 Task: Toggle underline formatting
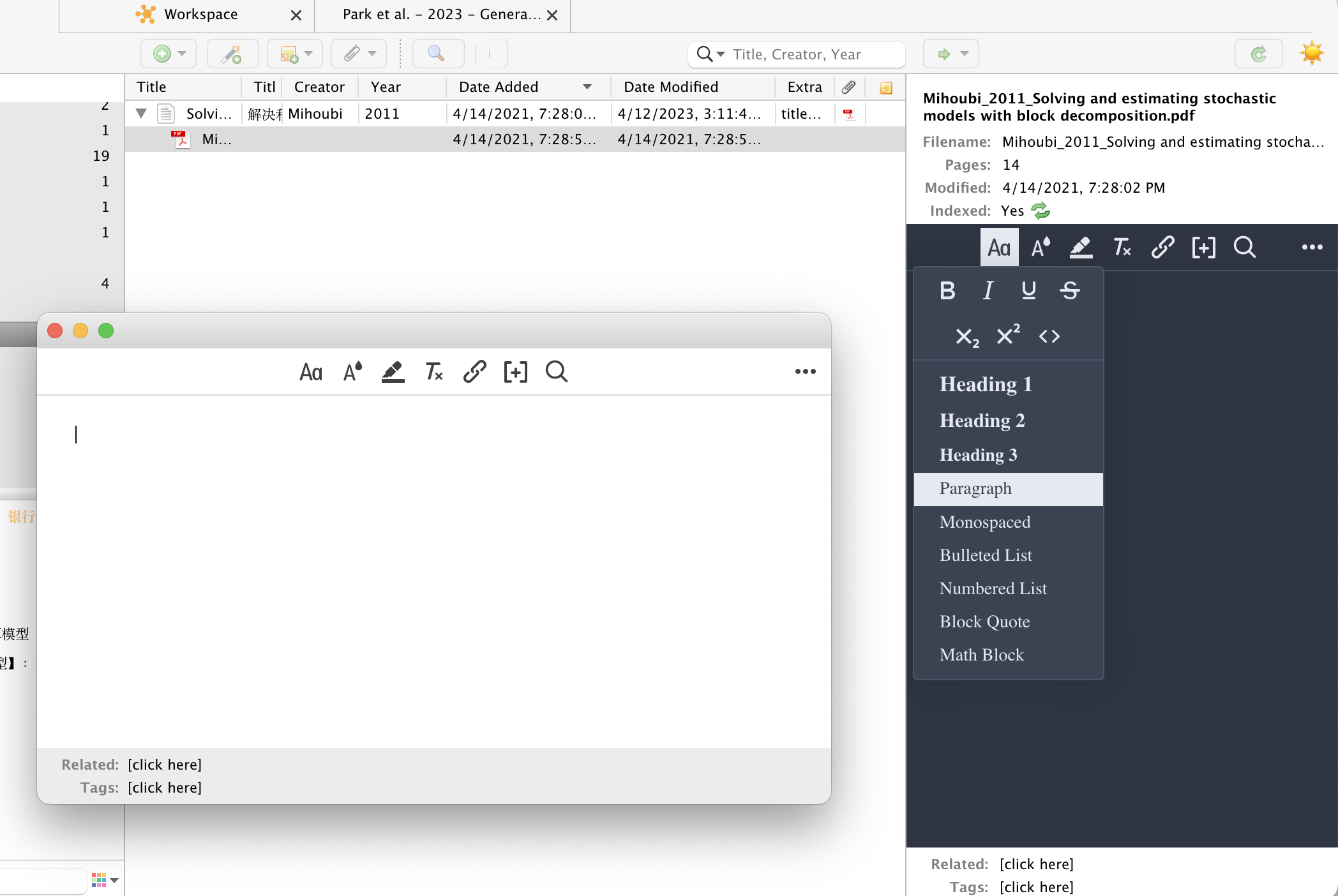1028,290
